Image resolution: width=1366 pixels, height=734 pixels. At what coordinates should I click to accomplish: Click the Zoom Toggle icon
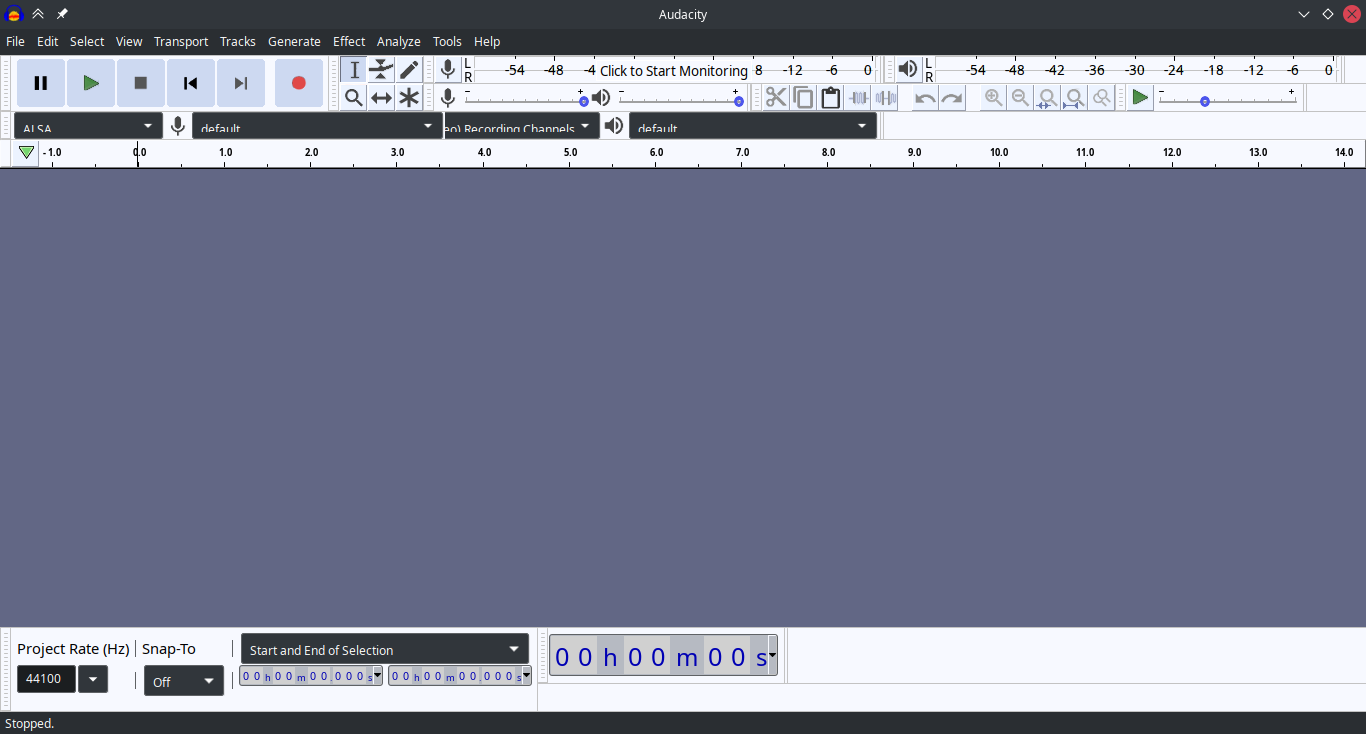tap(1101, 97)
